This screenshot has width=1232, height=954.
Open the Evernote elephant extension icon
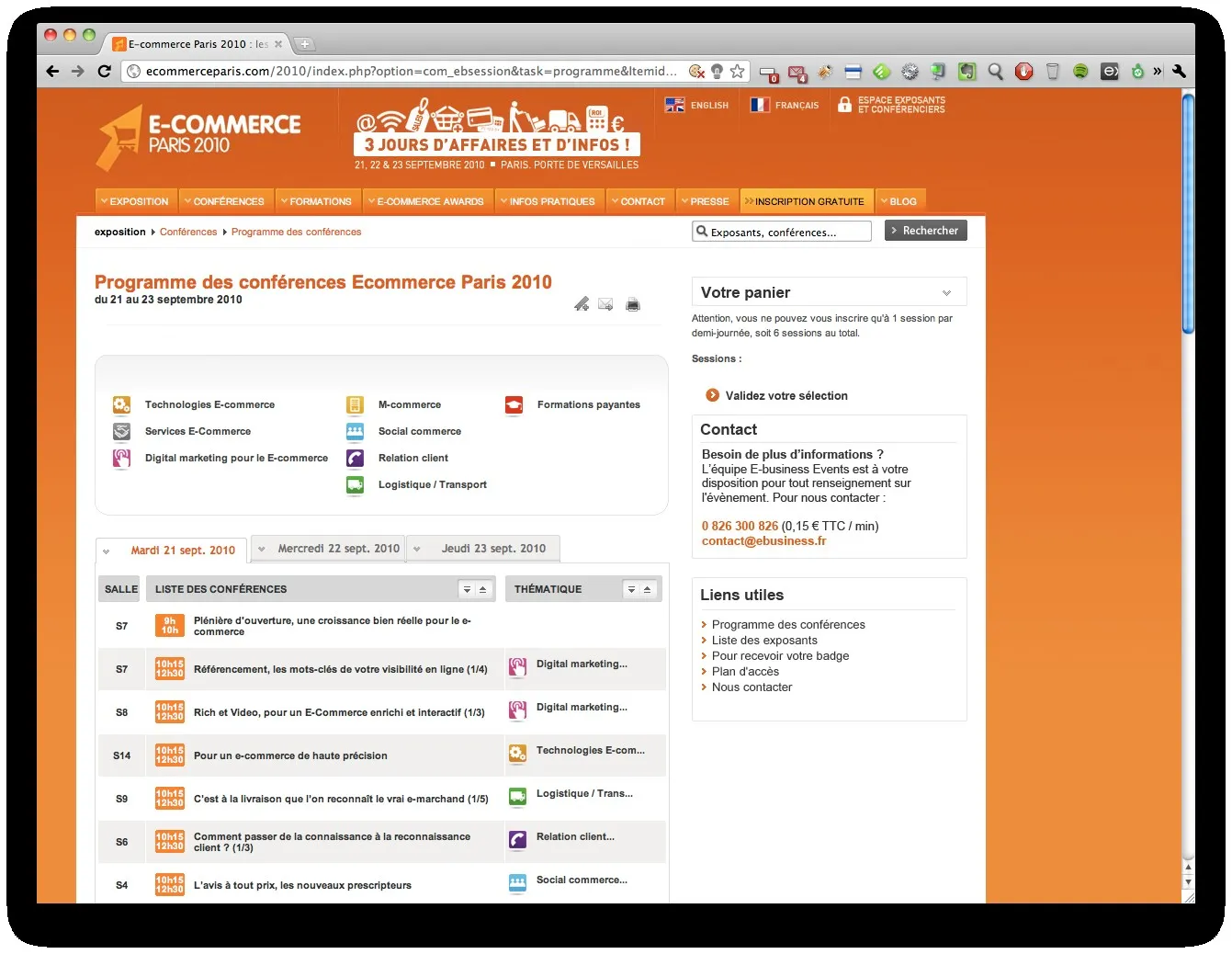pyautogui.click(x=966, y=71)
